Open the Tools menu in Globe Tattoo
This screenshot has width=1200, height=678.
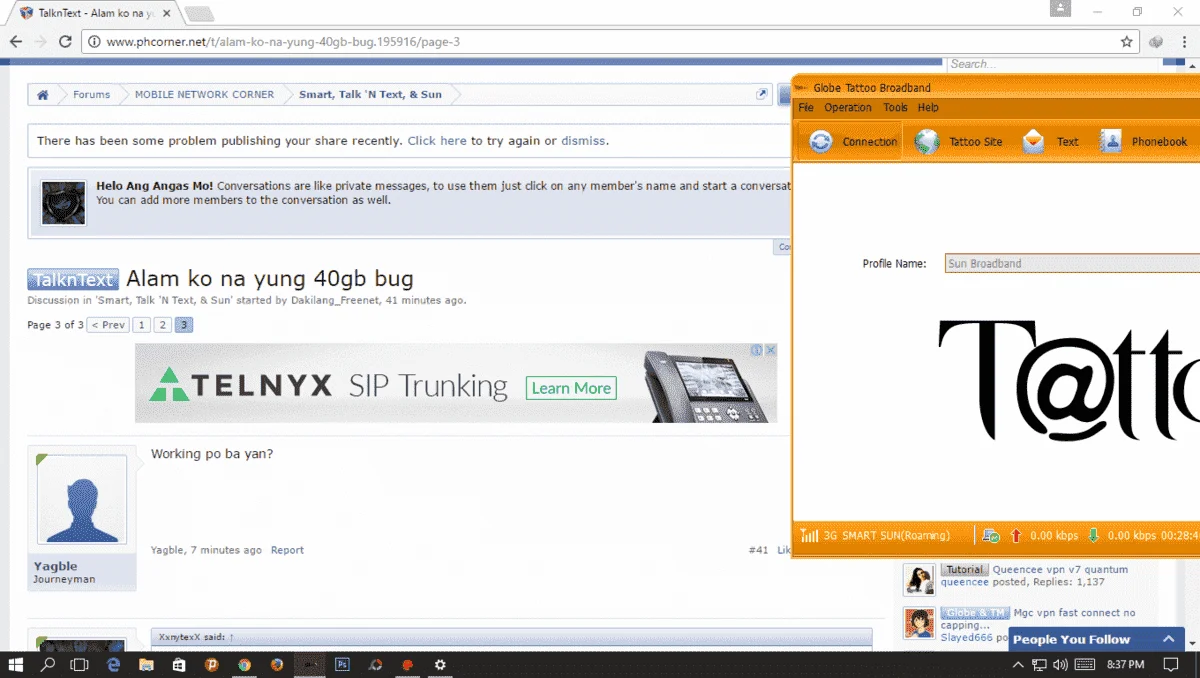[x=895, y=107]
